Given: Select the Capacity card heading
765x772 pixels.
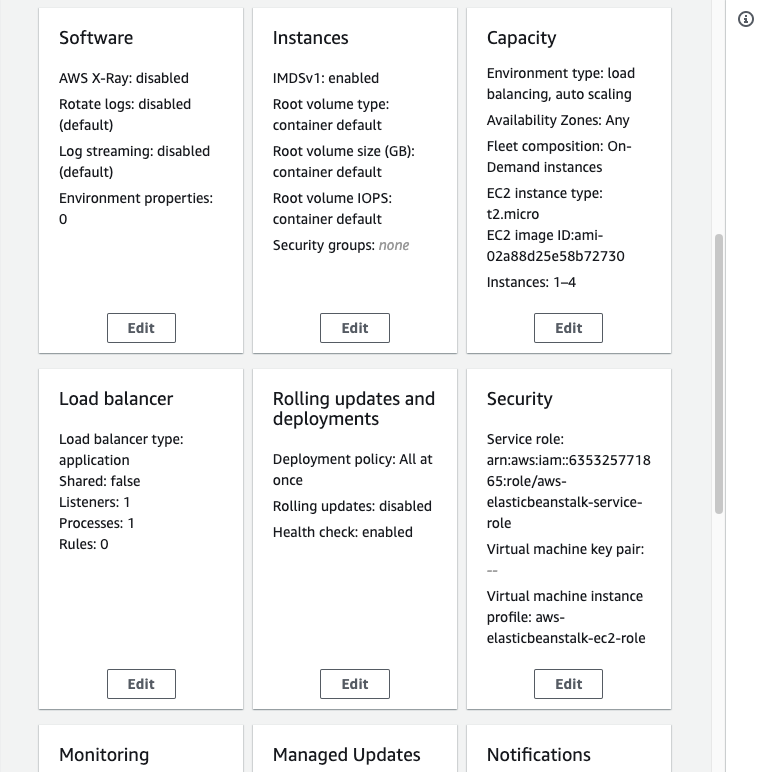Looking at the screenshot, I should pyautogui.click(x=521, y=38).
